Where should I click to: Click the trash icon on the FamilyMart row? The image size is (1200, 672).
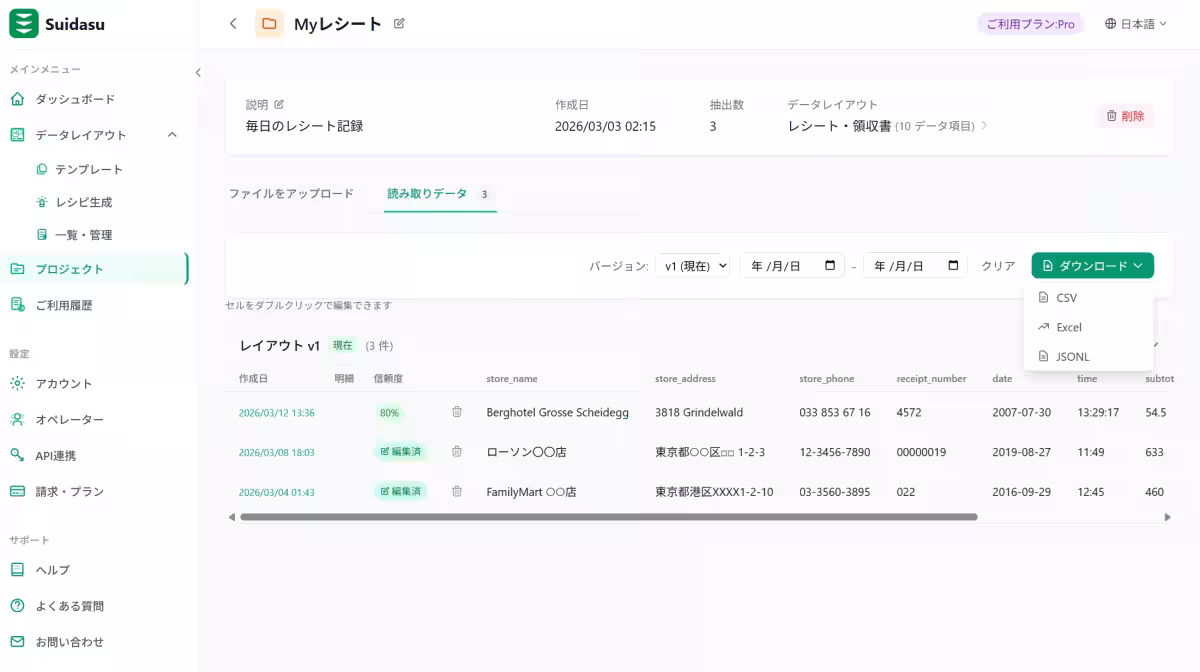(457, 491)
